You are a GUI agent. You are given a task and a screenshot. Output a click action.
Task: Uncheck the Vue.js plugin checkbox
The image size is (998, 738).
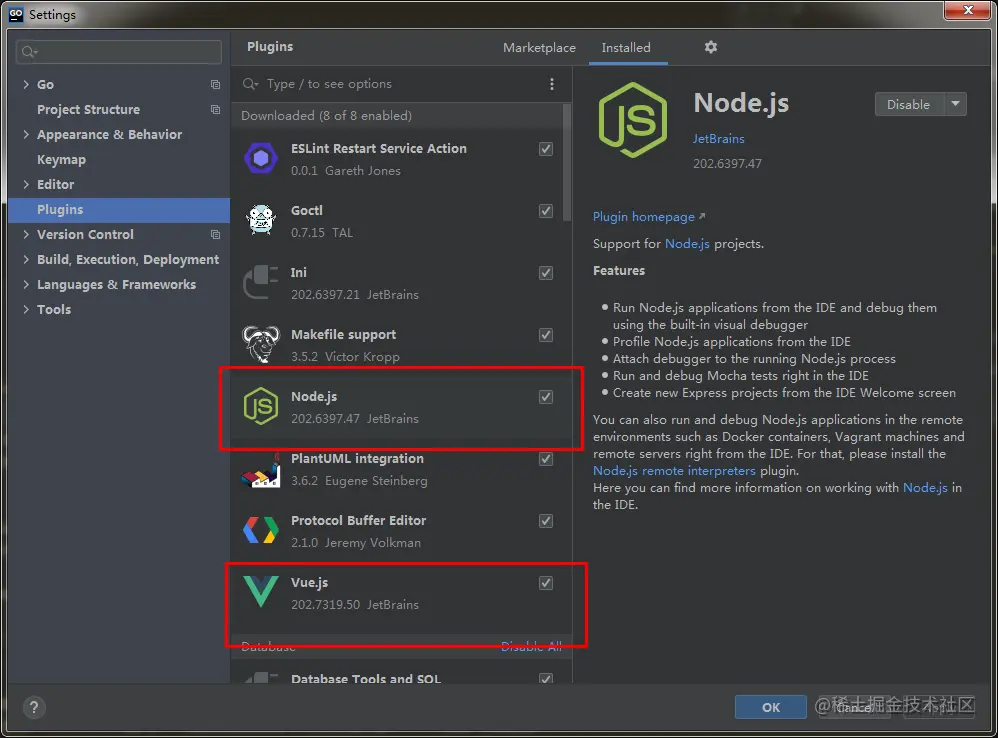coord(545,583)
